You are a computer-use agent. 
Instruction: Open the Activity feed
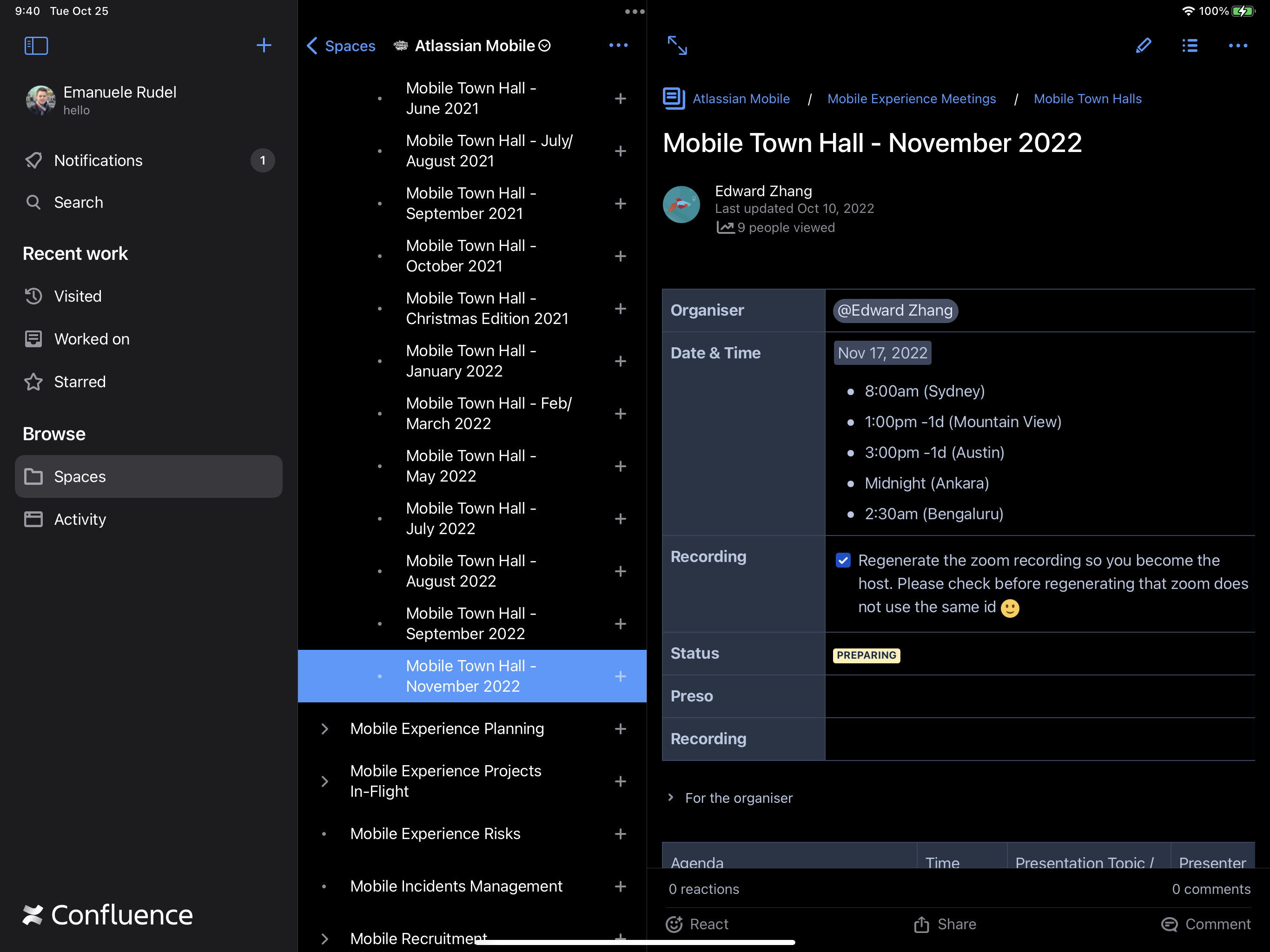click(x=149, y=519)
